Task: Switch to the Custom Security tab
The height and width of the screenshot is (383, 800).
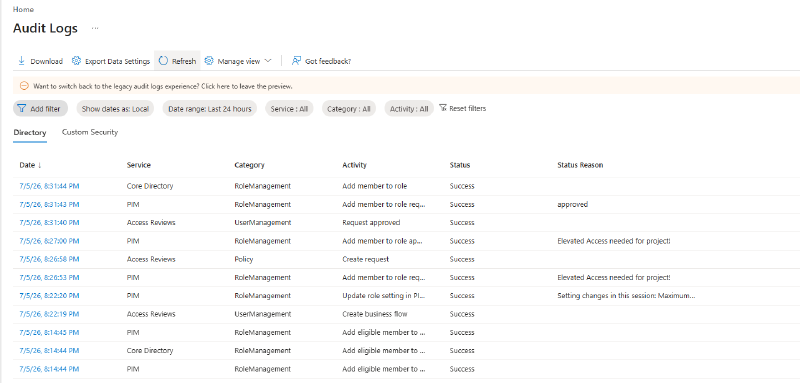Action: [x=90, y=132]
